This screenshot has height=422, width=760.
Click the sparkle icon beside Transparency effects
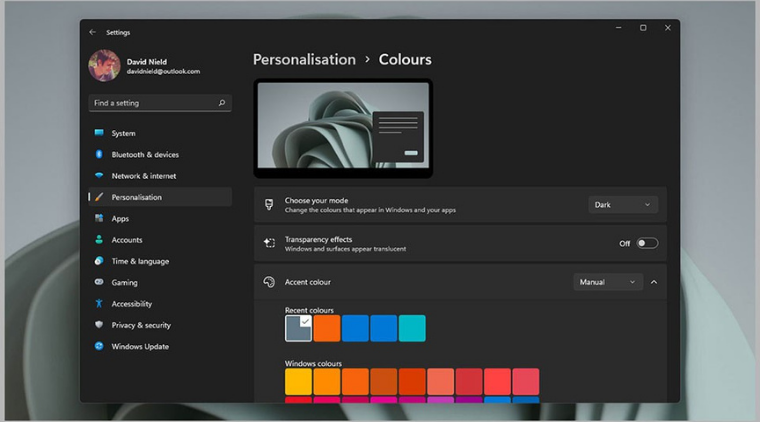tap(269, 243)
